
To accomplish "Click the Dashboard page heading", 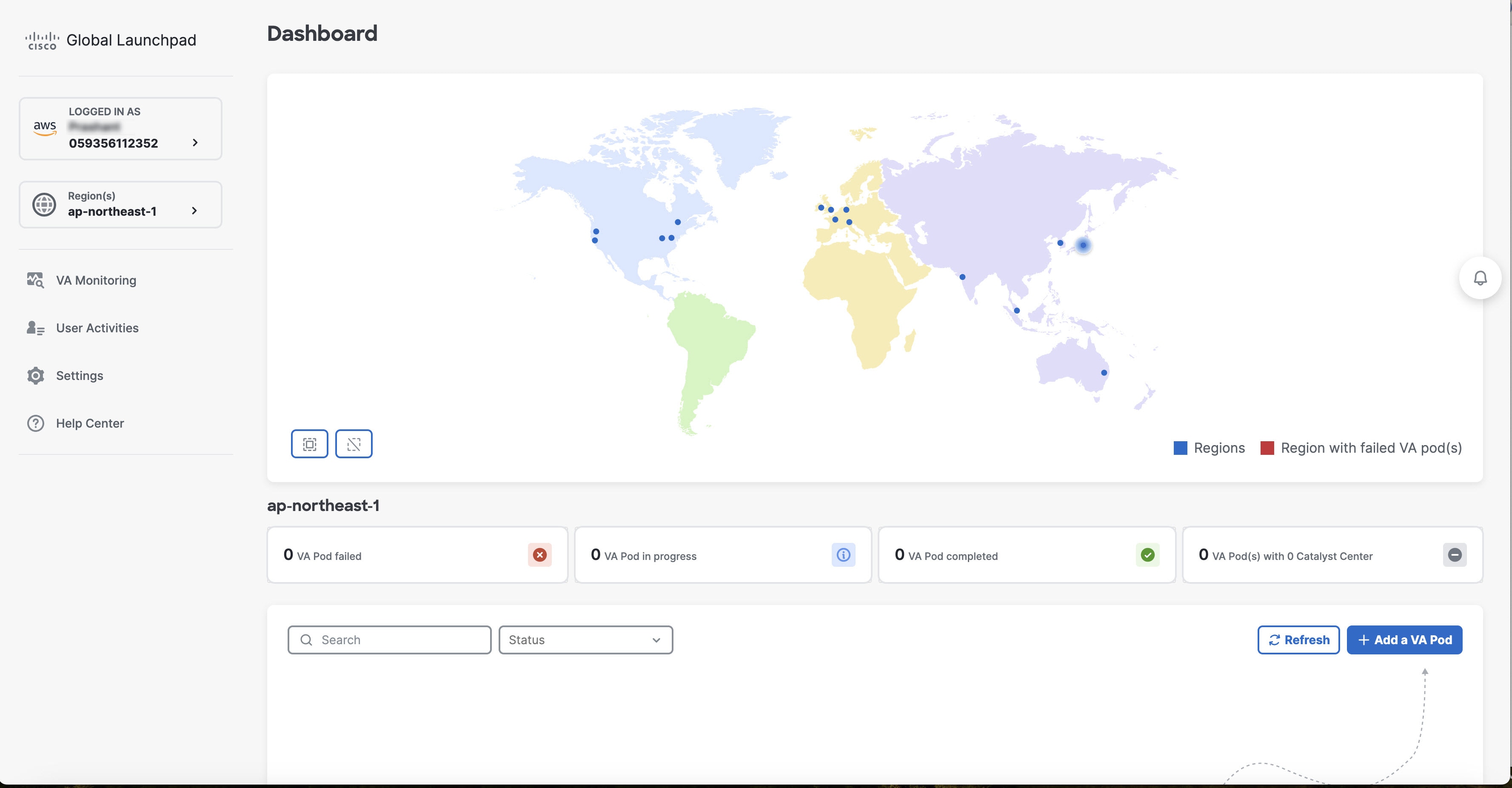I will [x=322, y=34].
